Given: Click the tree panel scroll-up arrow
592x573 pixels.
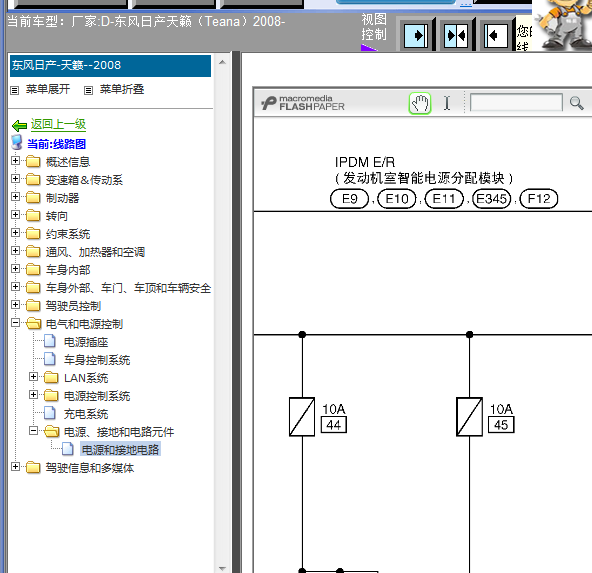Looking at the screenshot, I should click(x=222, y=62).
